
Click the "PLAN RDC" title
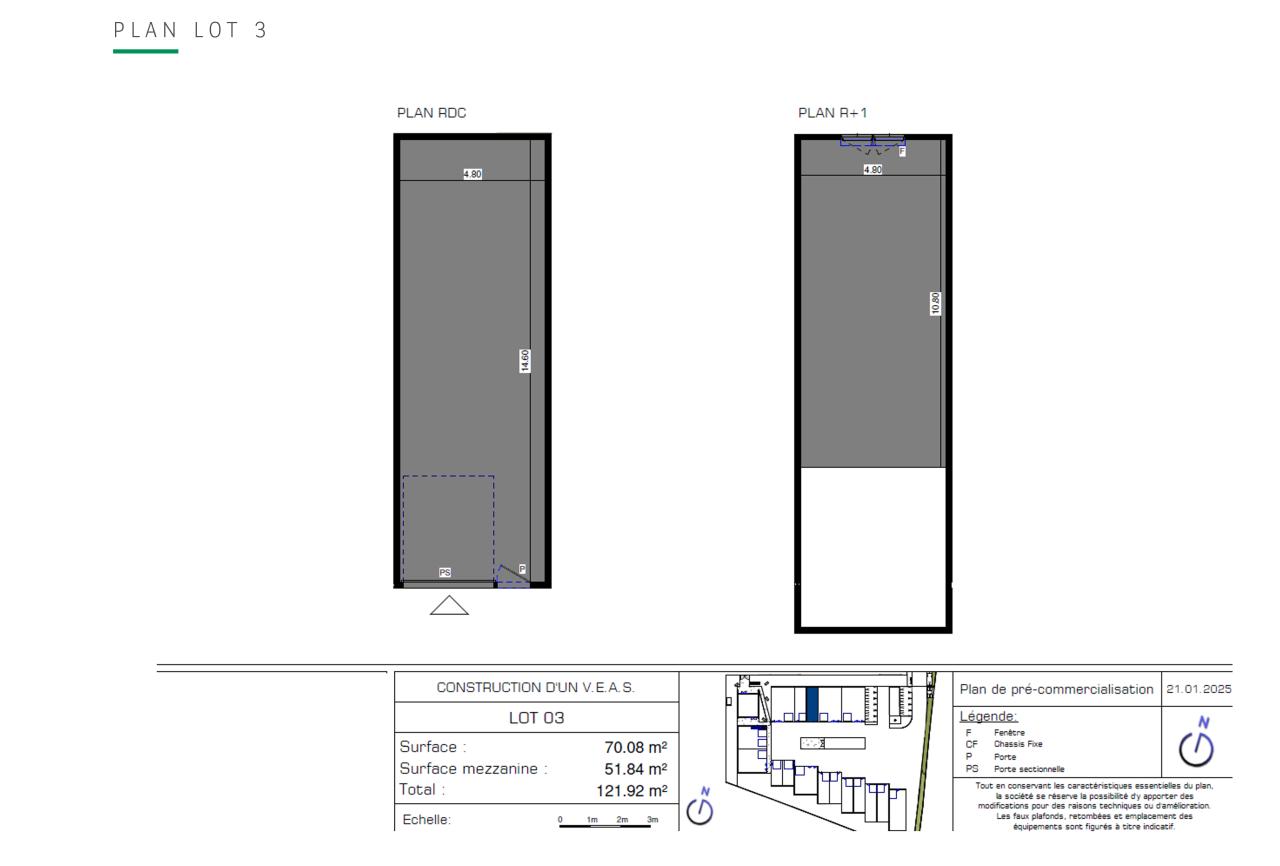[x=431, y=113]
